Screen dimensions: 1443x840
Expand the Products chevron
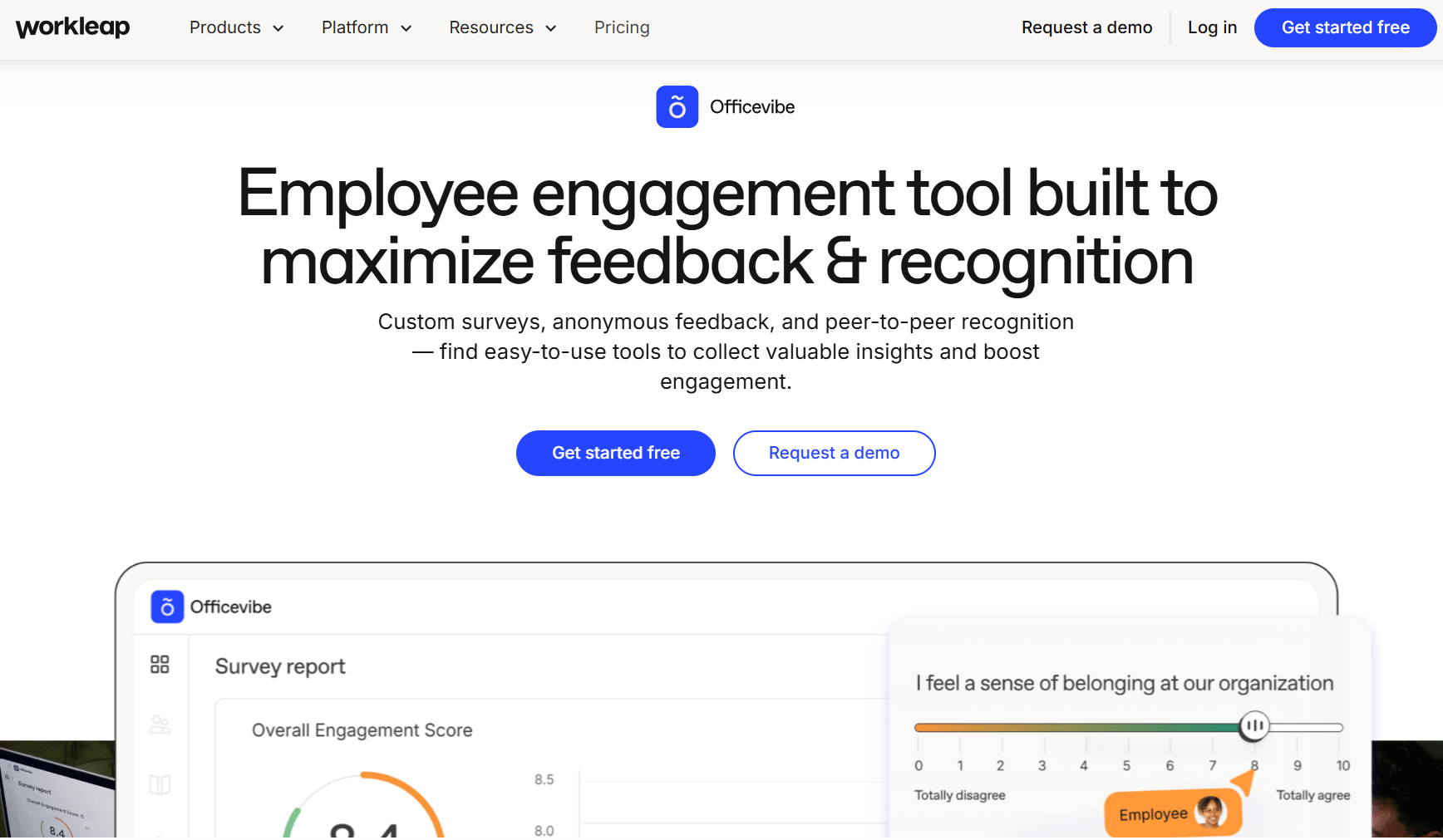click(278, 28)
